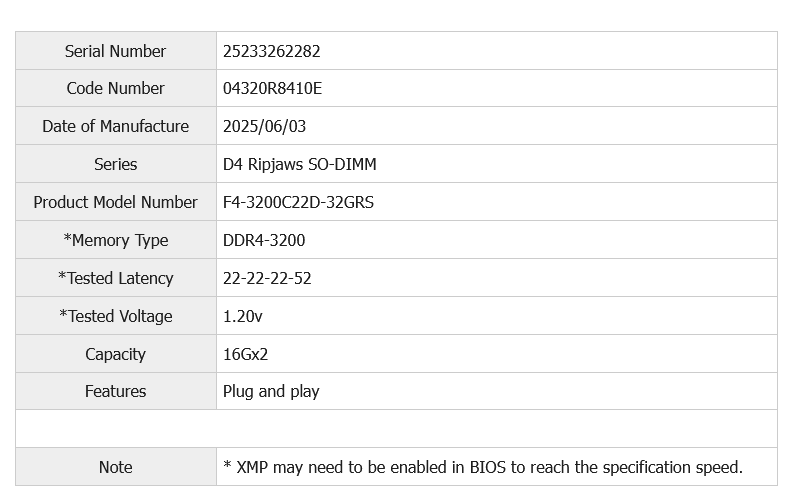
Task: Click the Product Model Number label
Action: click(115, 203)
